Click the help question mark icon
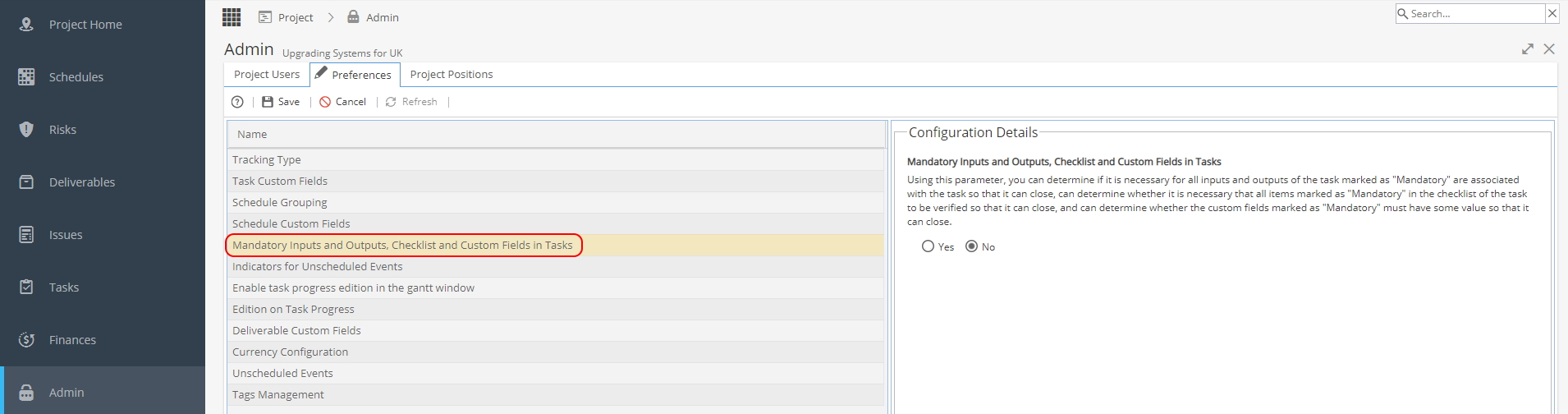Viewport: 1568px width, 414px height. coord(237,102)
